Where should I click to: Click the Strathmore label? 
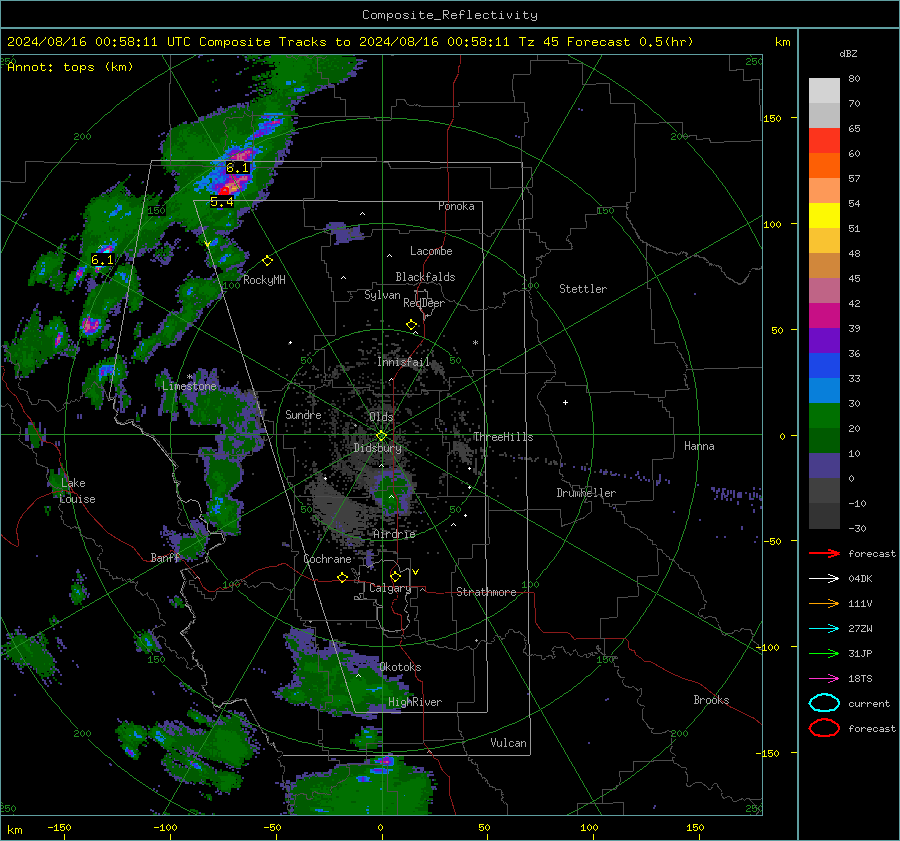click(486, 592)
